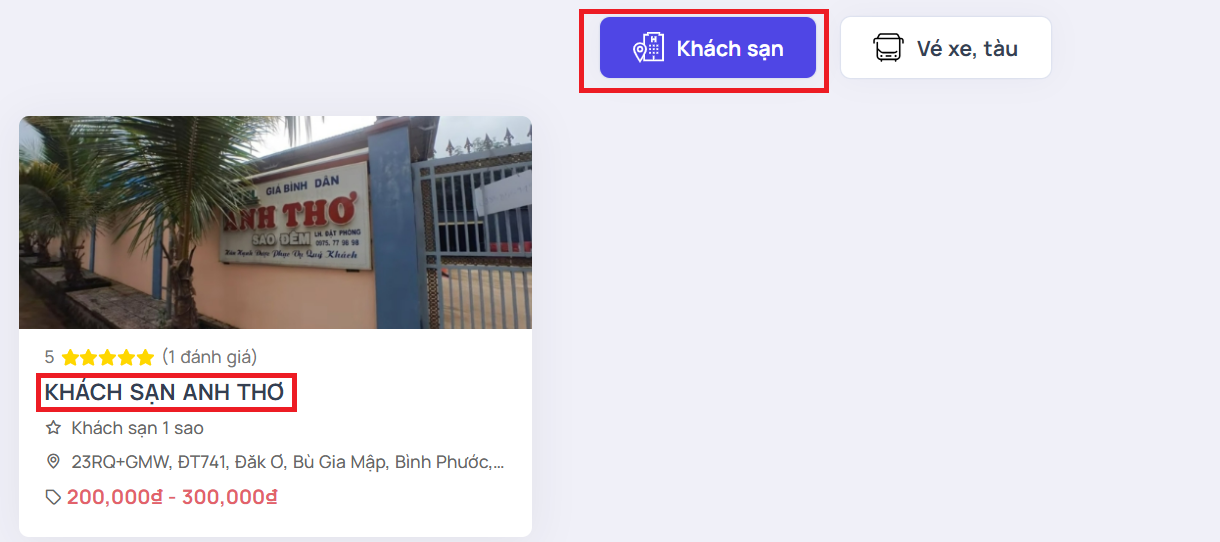Select the middle yellow rating star
This screenshot has height=542, width=1220.
(x=108, y=357)
